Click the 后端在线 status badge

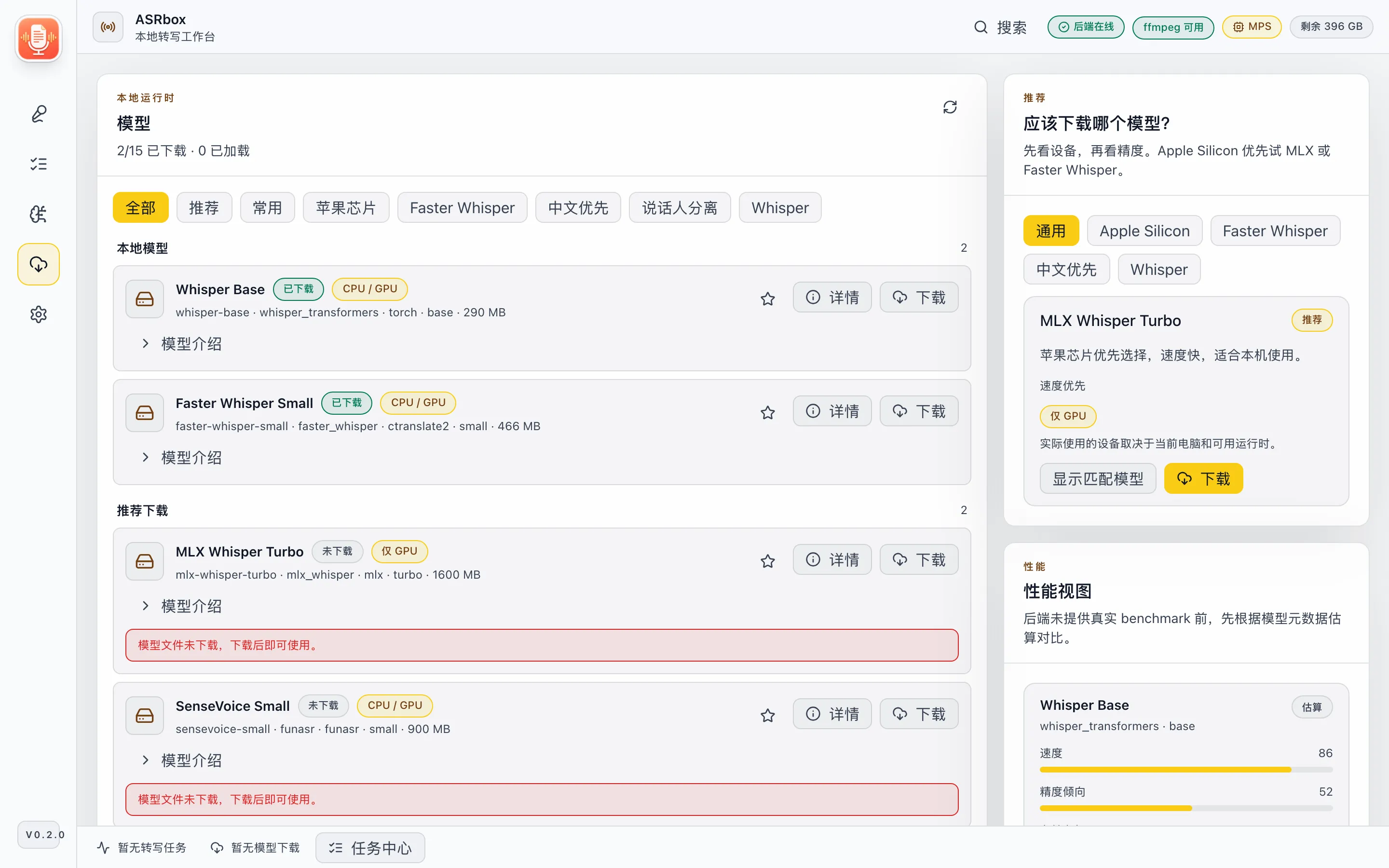(1085, 27)
